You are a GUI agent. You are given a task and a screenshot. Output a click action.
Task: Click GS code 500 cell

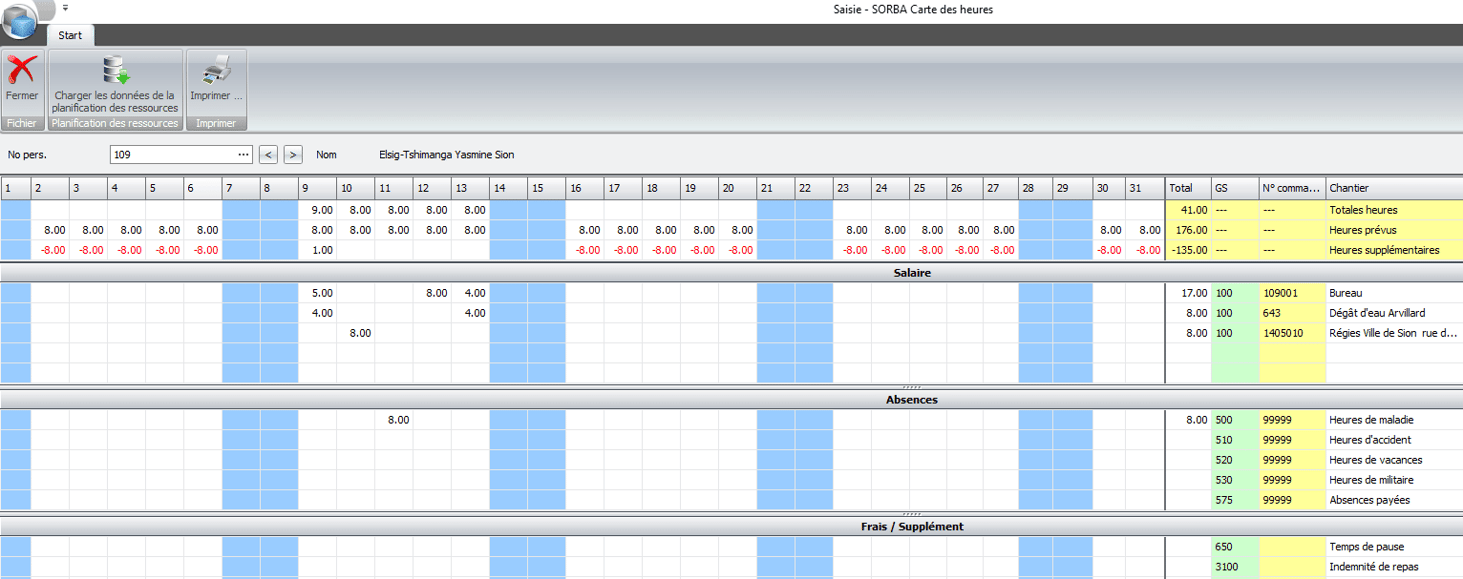click(1235, 420)
